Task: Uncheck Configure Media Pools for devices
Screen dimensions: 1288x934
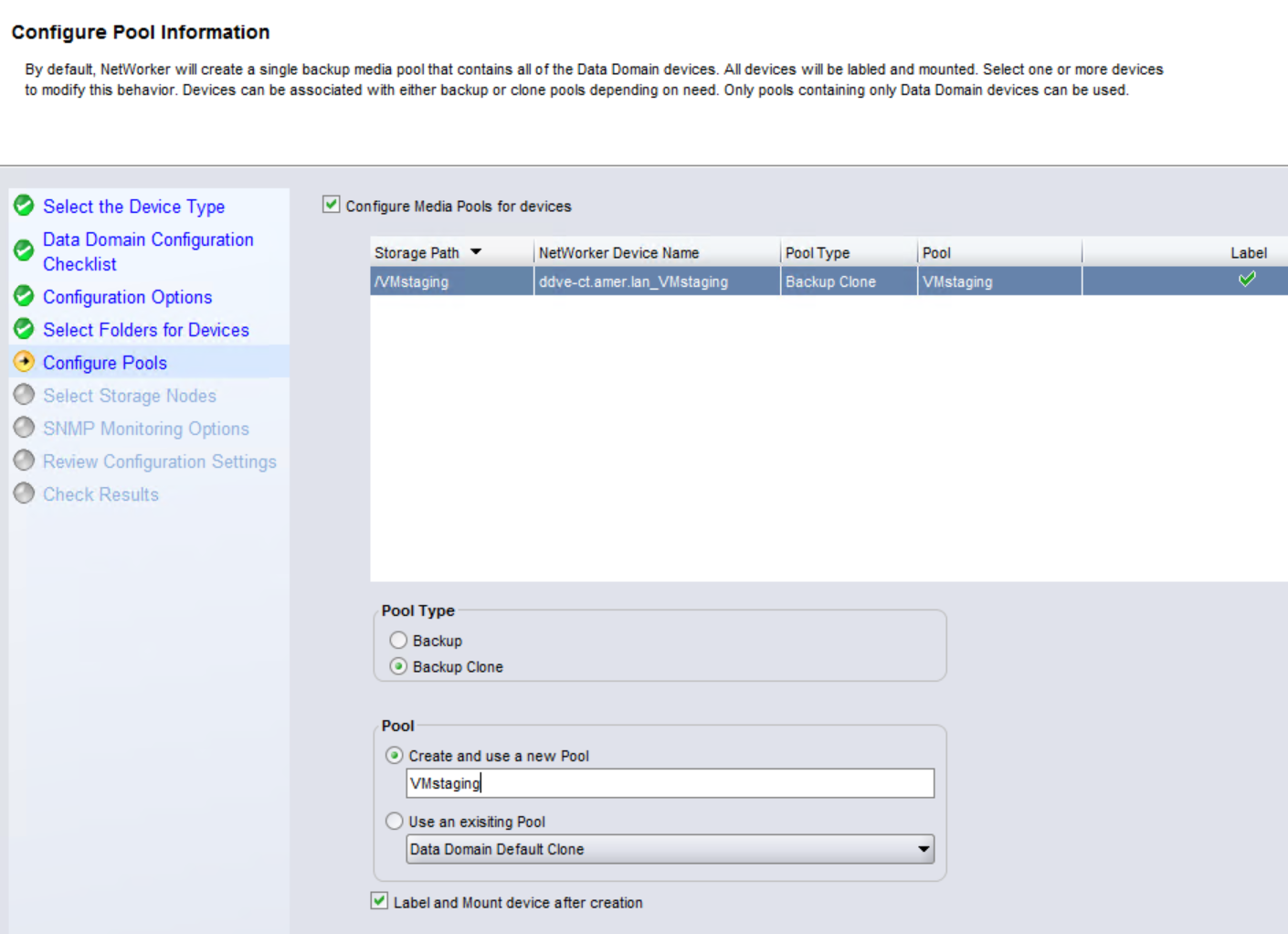Action: click(332, 205)
